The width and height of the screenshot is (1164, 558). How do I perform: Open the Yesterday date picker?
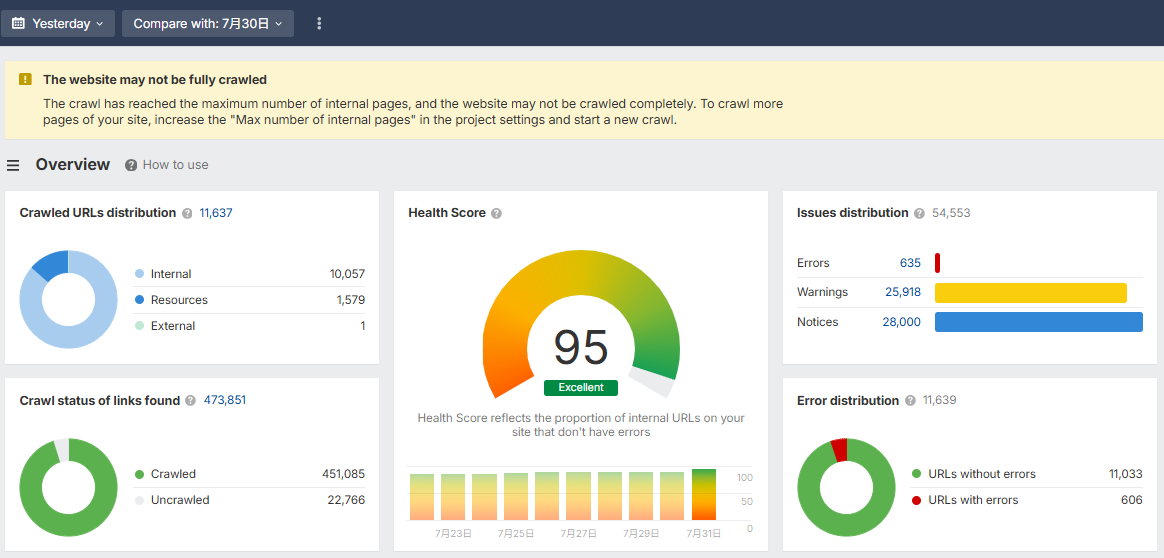(x=57, y=24)
